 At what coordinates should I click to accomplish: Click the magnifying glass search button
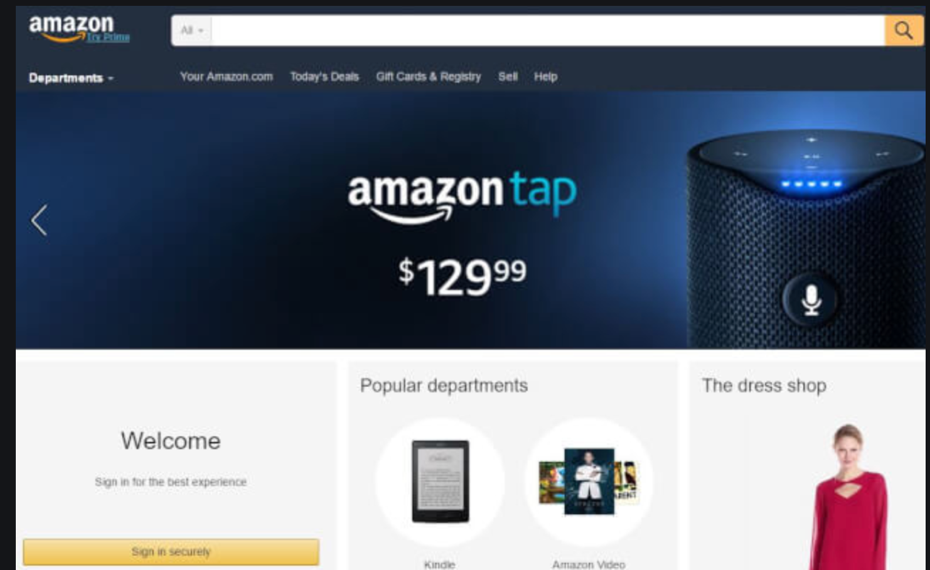pyautogui.click(x=903, y=30)
